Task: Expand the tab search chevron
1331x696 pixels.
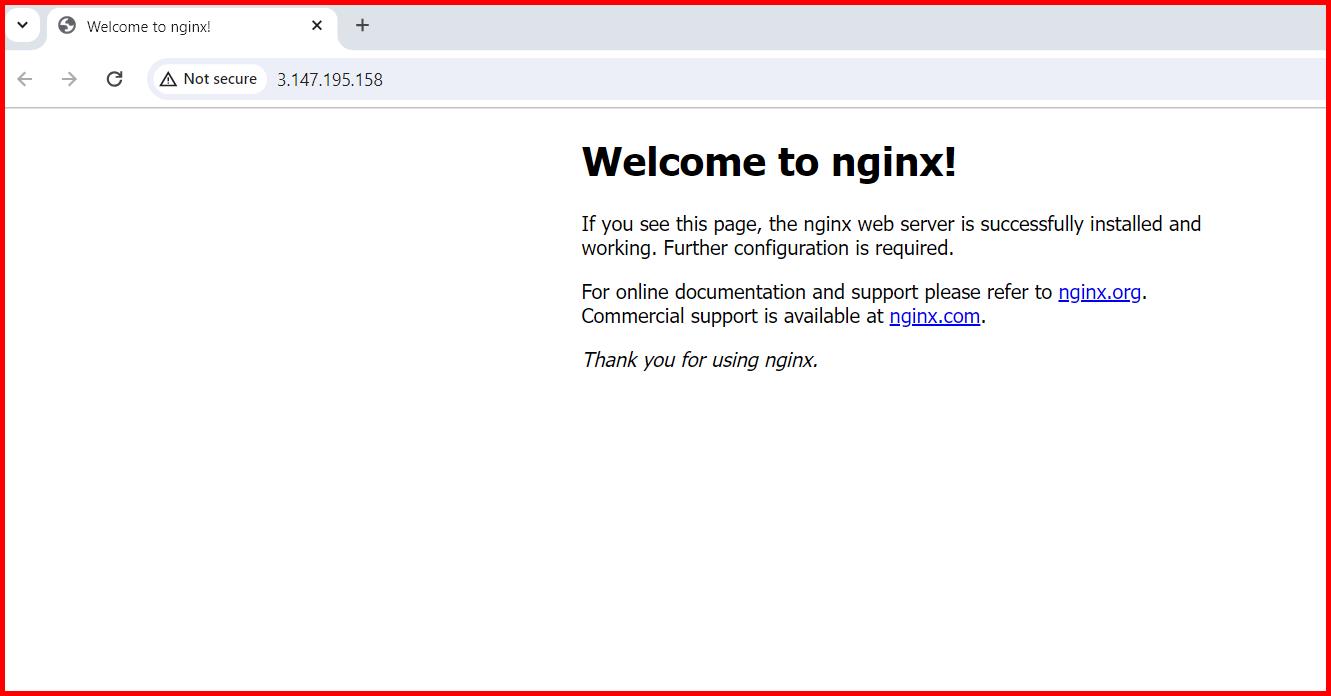Action: (22, 25)
